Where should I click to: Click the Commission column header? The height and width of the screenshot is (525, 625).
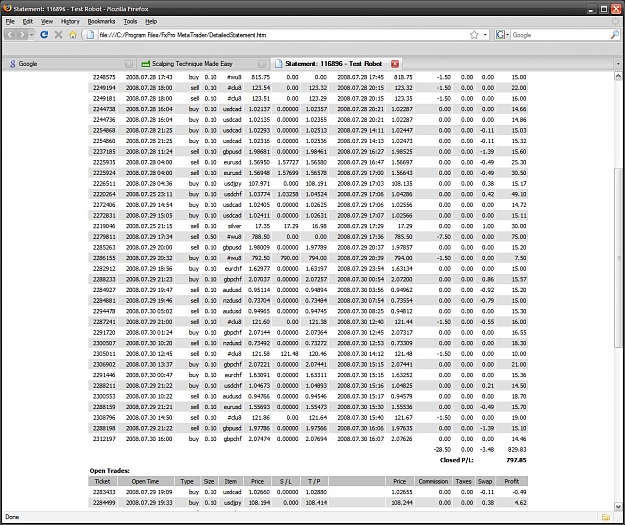(x=433, y=481)
